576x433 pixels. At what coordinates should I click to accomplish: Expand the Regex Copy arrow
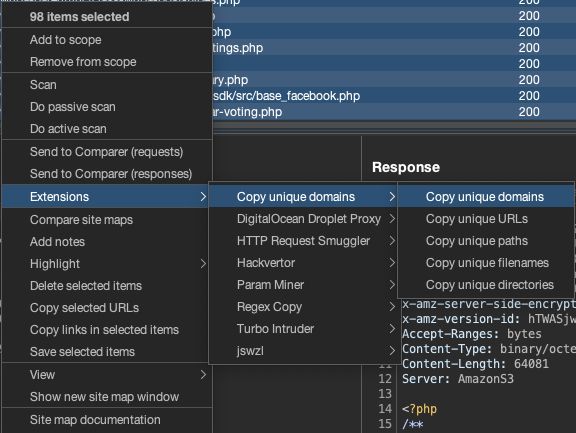(392, 307)
